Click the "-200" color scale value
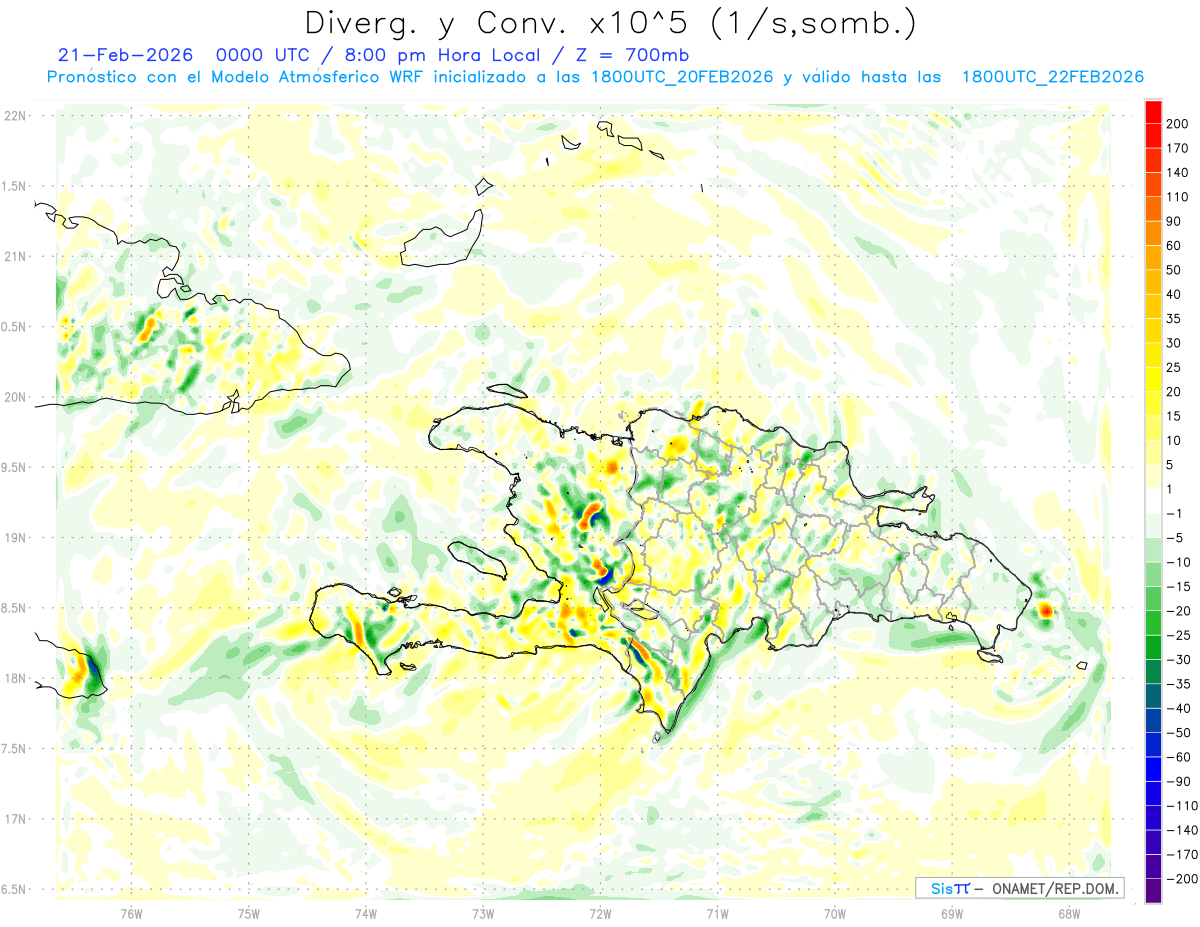The height and width of the screenshot is (927, 1200). click(1181, 880)
